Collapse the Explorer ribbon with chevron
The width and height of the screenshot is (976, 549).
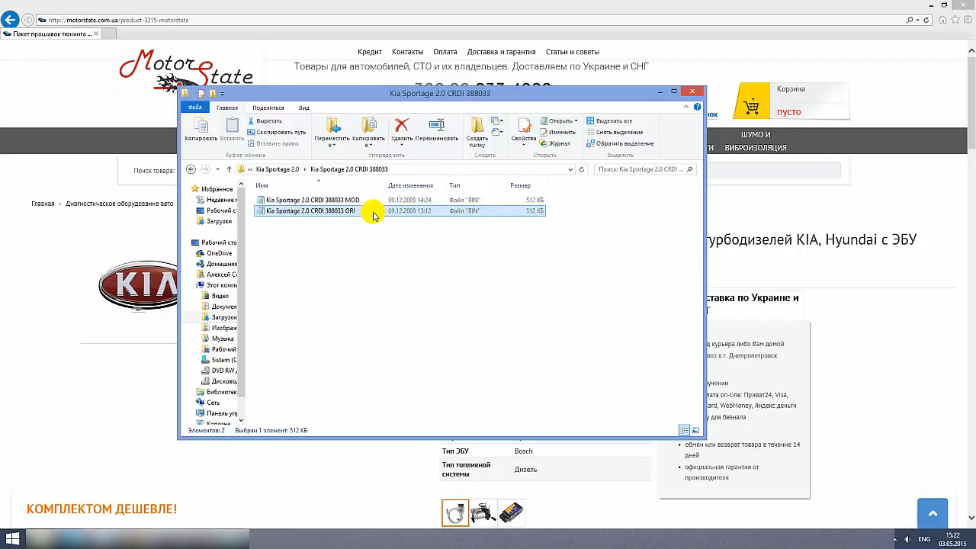(686, 107)
